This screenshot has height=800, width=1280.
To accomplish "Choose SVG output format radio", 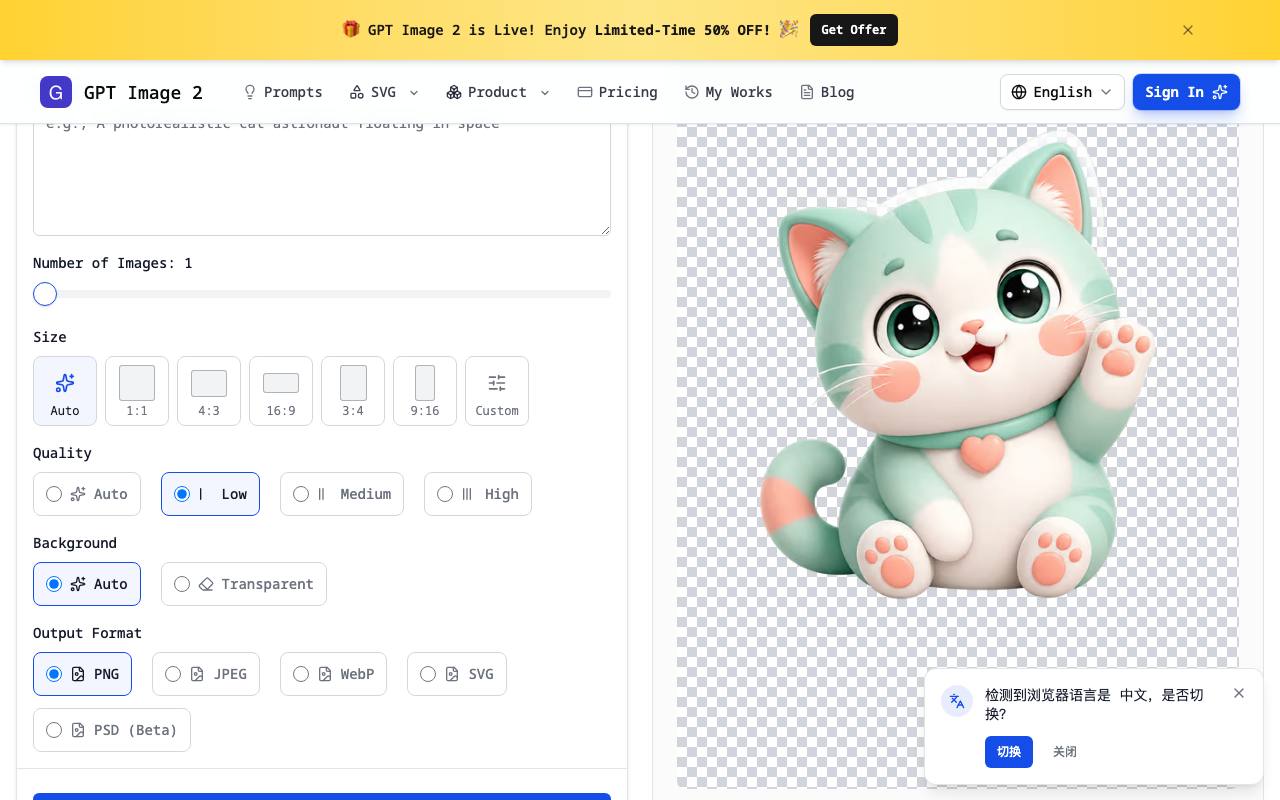I will (428, 674).
